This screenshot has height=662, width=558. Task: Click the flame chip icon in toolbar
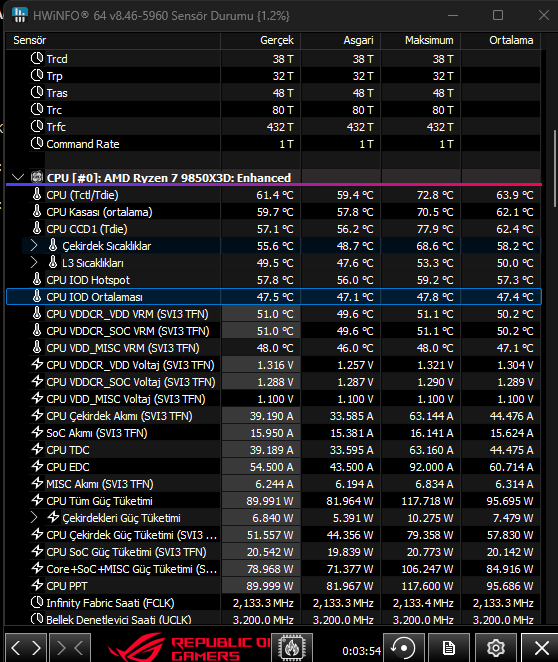pyautogui.click(x=292, y=647)
